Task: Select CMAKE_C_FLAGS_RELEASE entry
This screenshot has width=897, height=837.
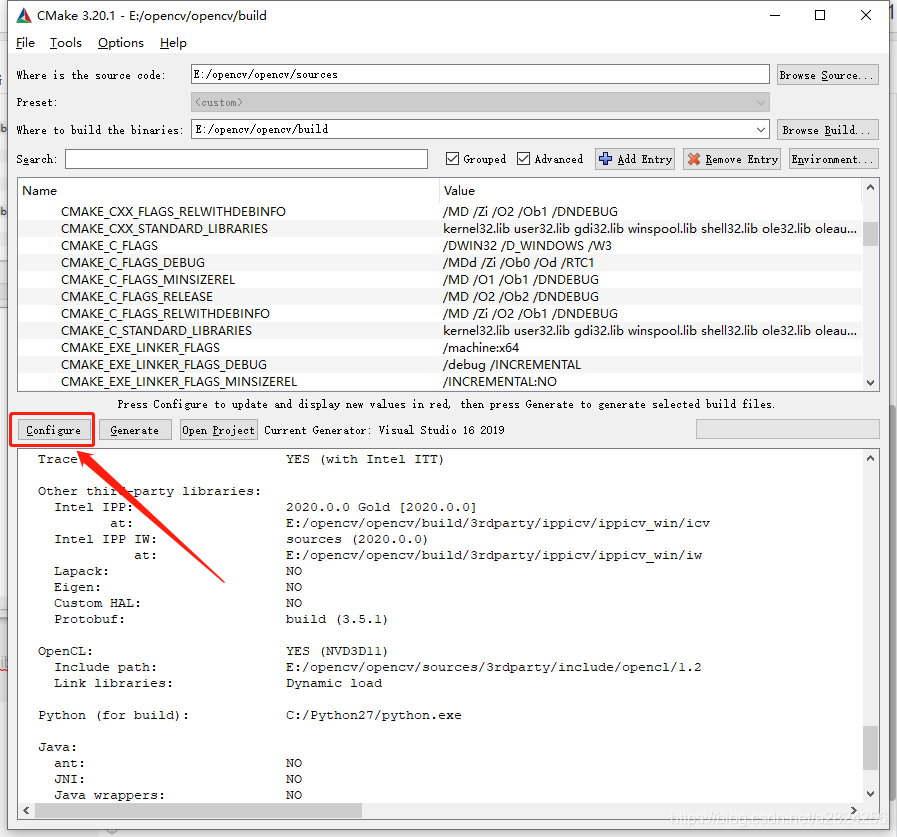Action: click(137, 297)
